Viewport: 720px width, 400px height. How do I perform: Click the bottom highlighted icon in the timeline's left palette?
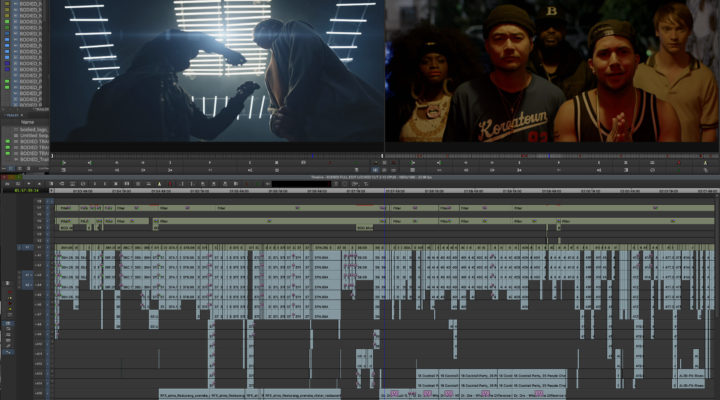(x=9, y=353)
